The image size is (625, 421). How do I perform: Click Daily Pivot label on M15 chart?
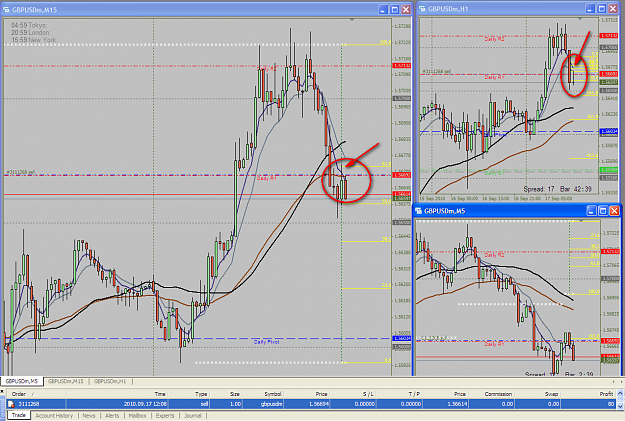point(267,342)
